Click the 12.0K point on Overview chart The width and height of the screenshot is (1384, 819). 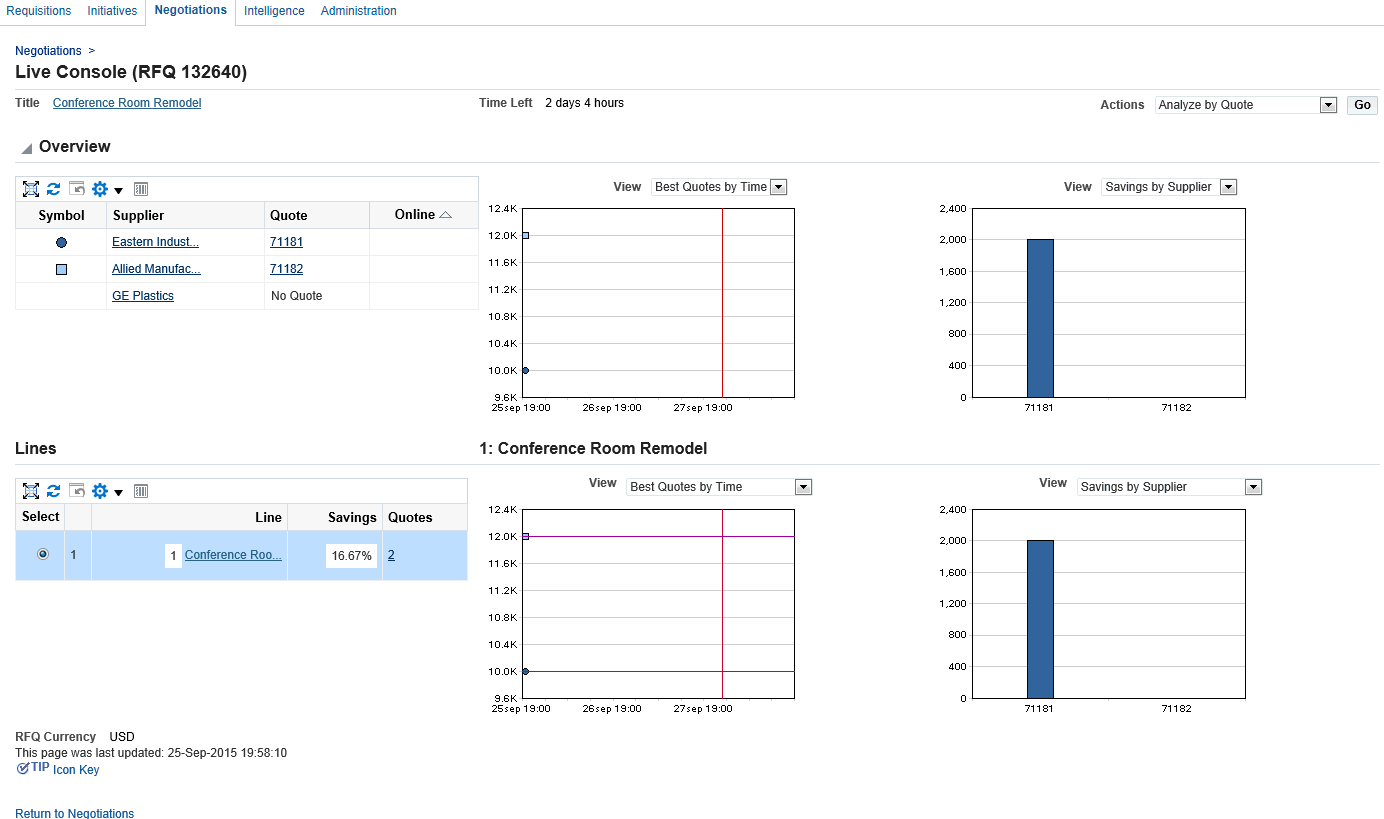coord(525,235)
